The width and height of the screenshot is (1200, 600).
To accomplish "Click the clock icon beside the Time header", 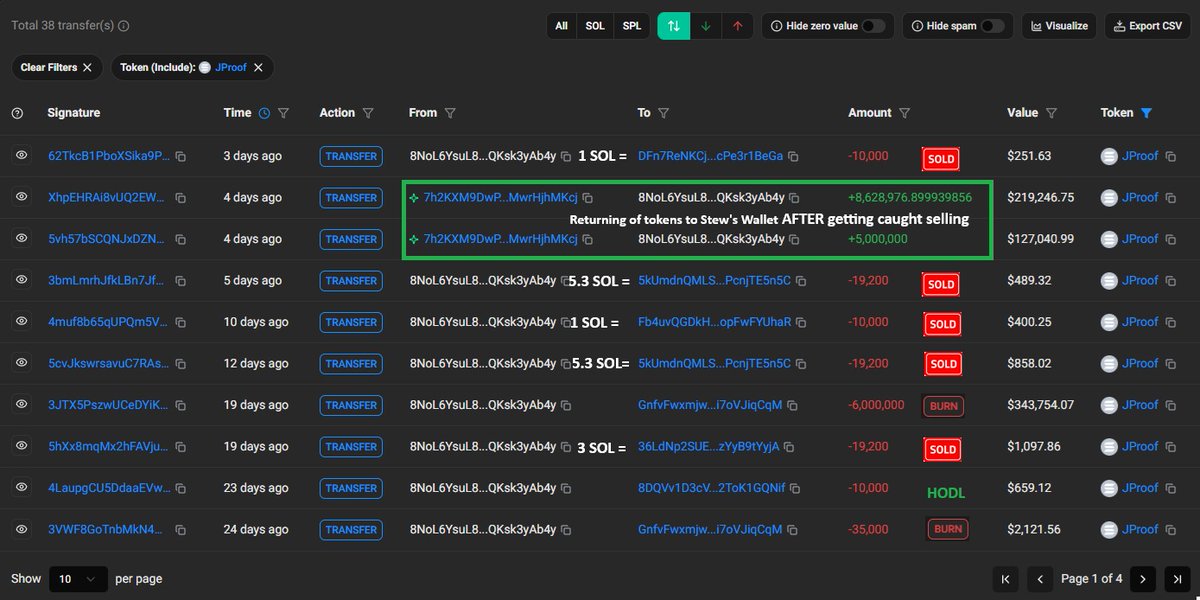I will click(x=264, y=113).
